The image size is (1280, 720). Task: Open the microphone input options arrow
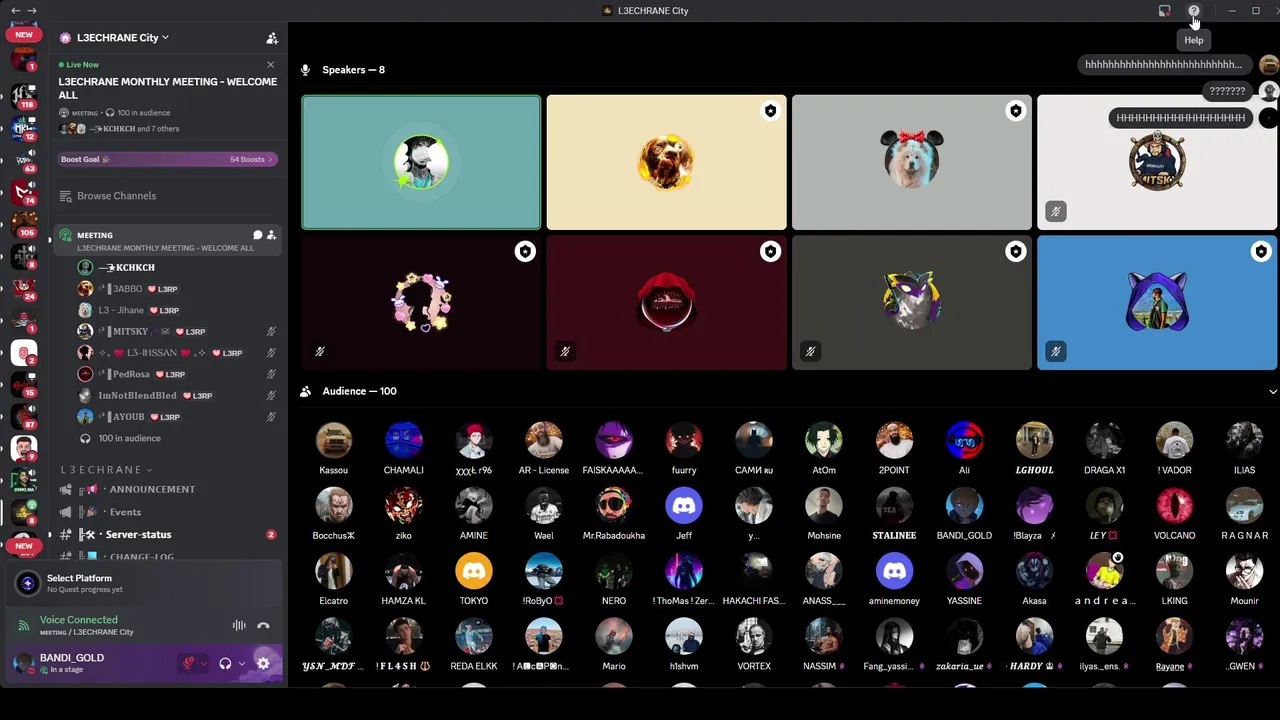[x=203, y=663]
